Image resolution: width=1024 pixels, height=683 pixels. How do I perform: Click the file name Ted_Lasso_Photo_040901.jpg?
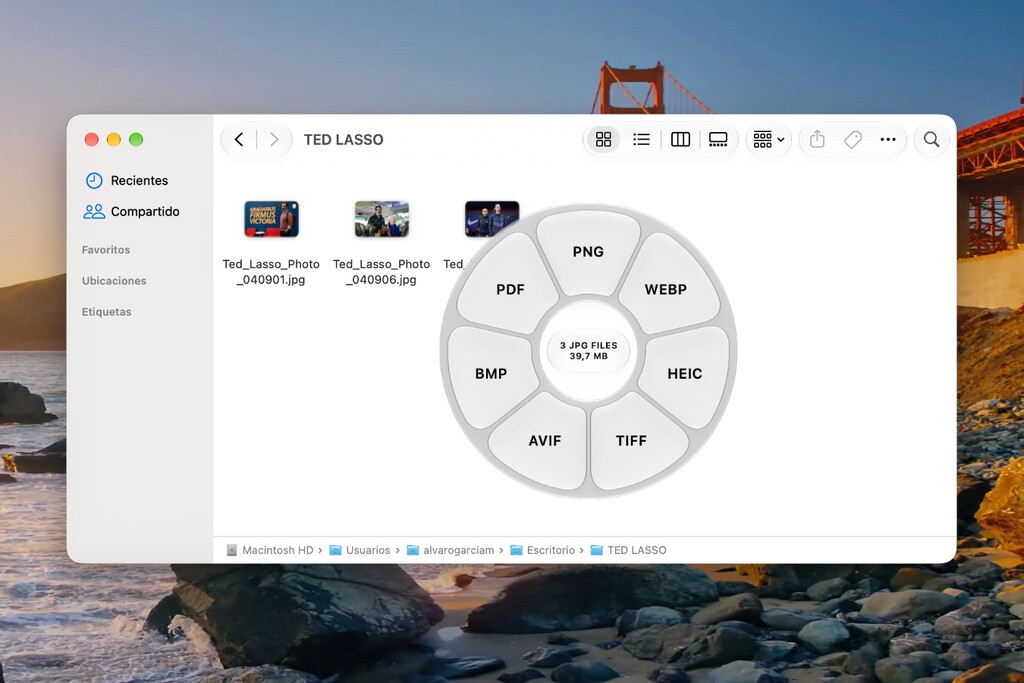point(271,272)
